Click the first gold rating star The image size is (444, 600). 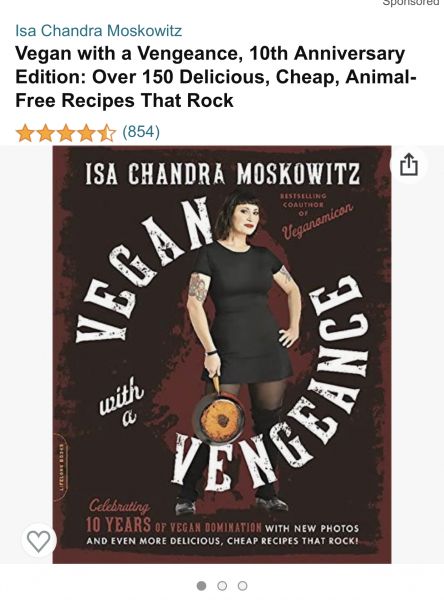coord(25,133)
